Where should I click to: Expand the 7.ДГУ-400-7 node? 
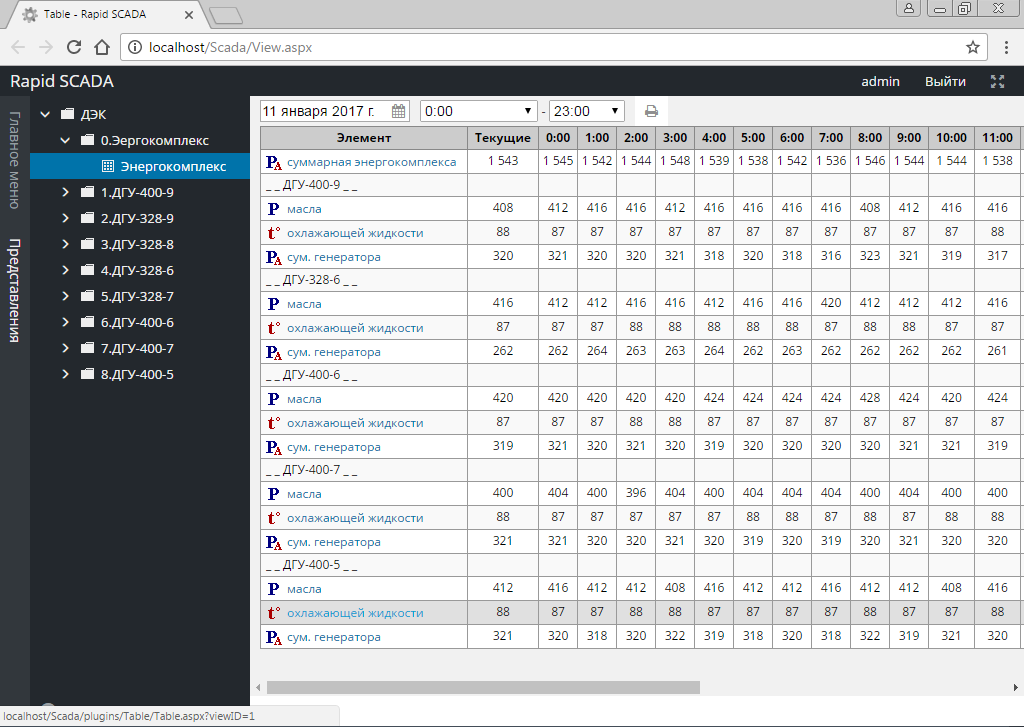pos(65,348)
